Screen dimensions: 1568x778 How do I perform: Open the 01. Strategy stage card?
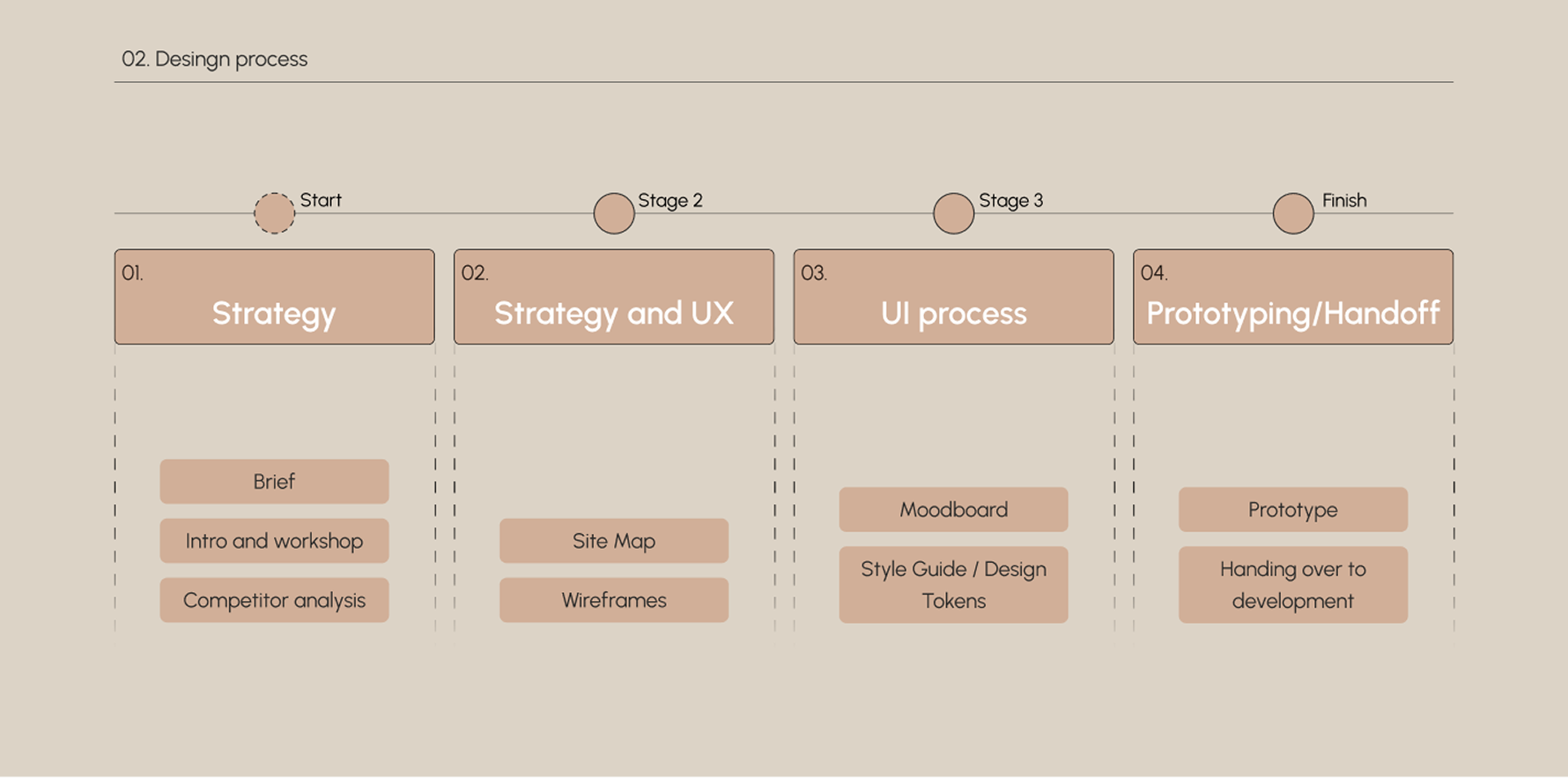pyautogui.click(x=274, y=297)
